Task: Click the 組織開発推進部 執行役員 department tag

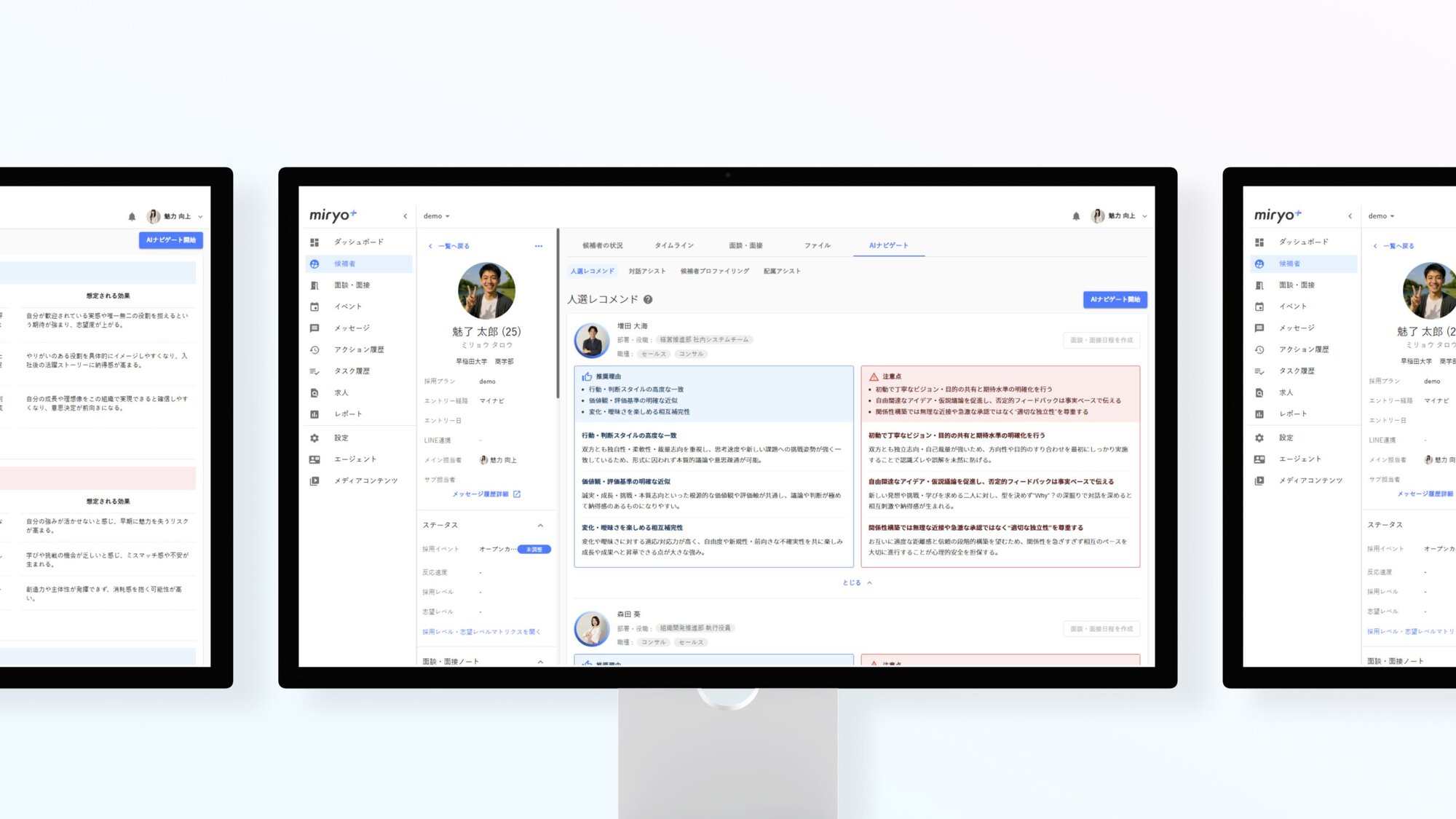Action: coord(695,628)
